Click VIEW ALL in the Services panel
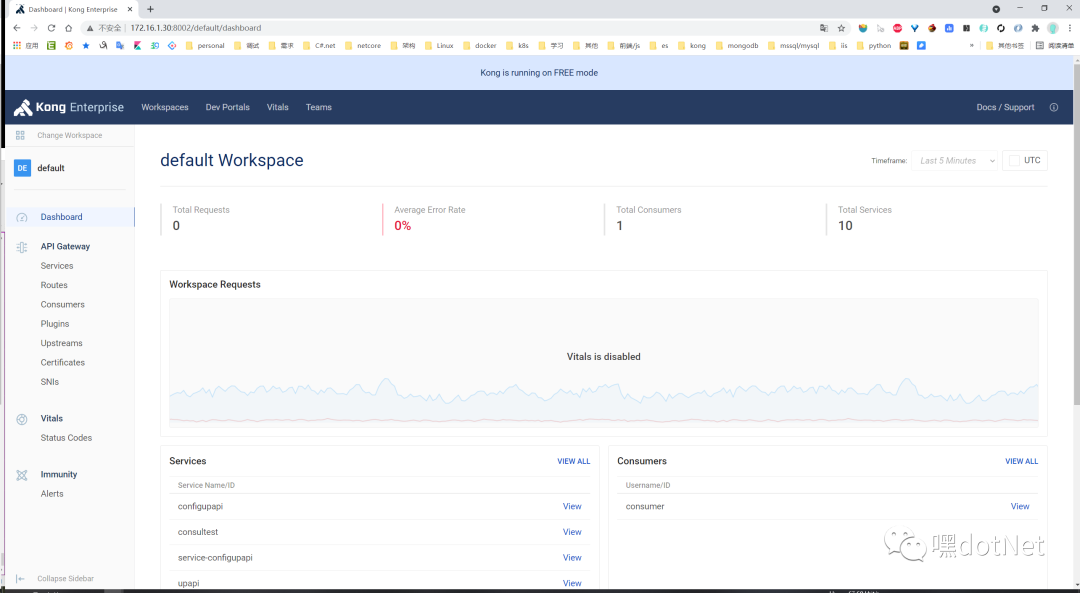The width and height of the screenshot is (1080, 593). (574, 461)
